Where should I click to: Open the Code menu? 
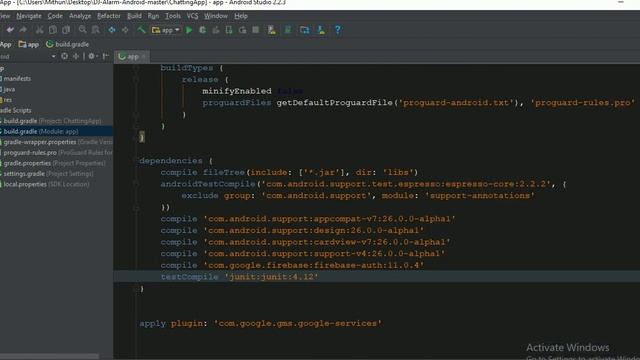click(x=55, y=16)
